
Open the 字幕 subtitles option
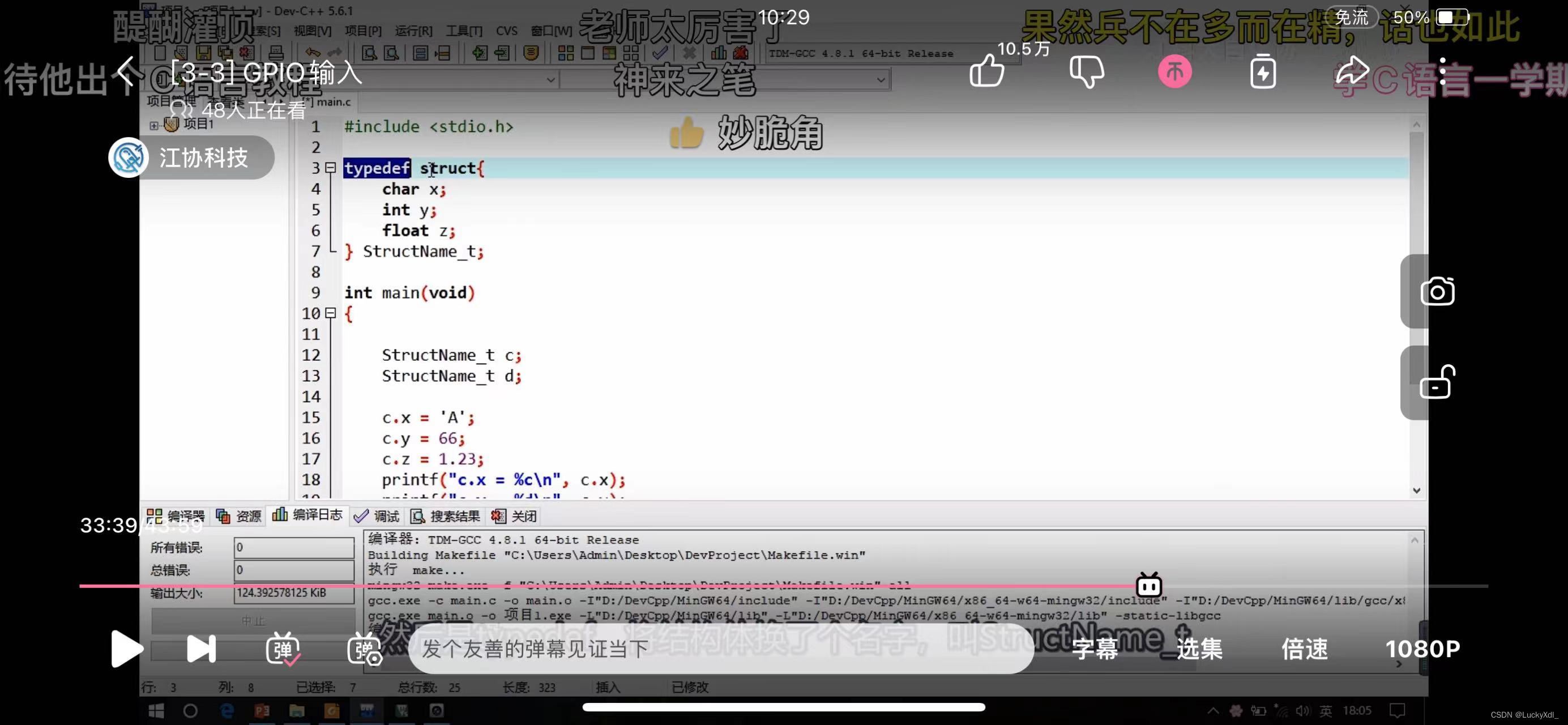coord(1095,649)
